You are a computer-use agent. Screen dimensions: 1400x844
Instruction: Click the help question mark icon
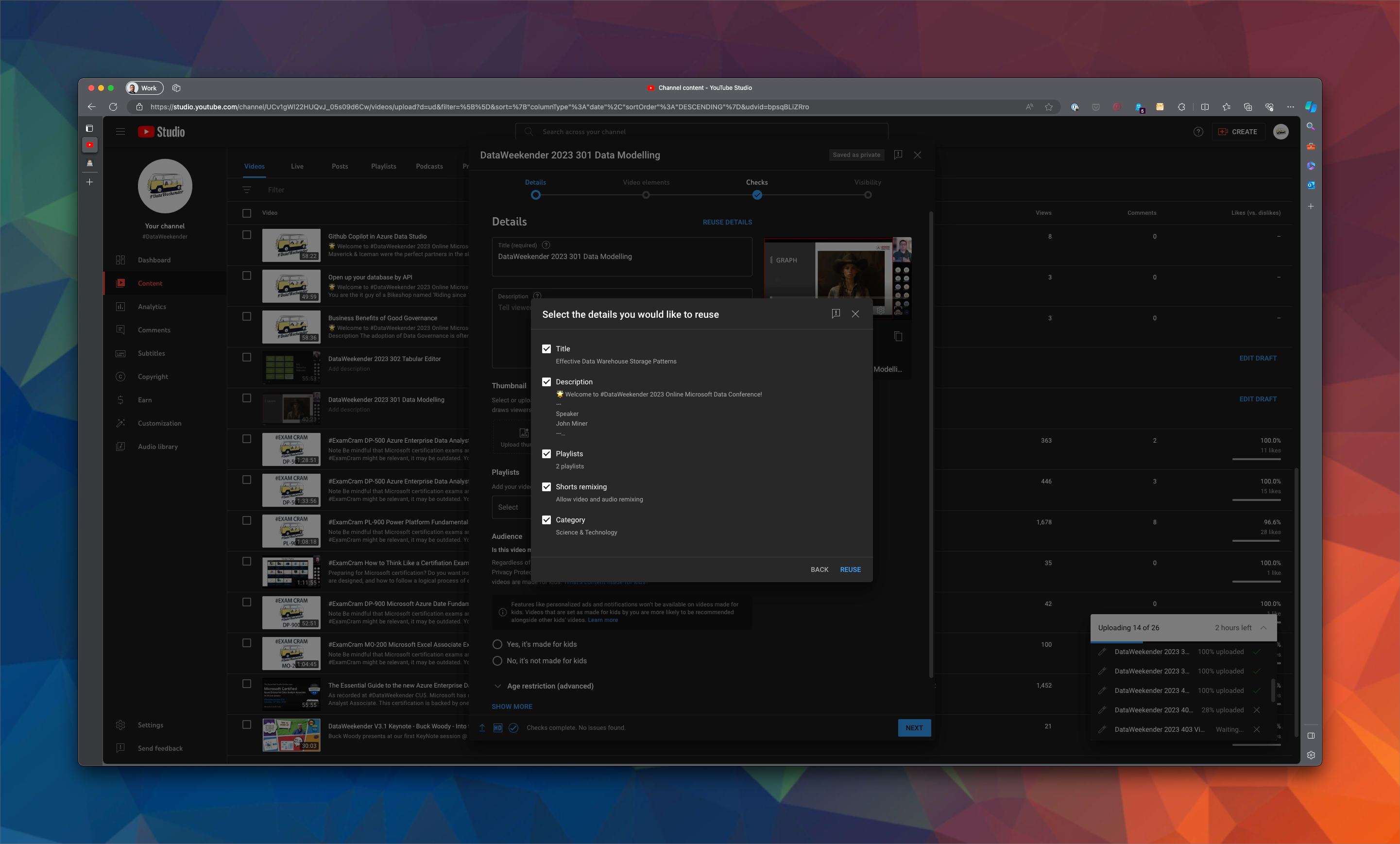pyautogui.click(x=1198, y=131)
